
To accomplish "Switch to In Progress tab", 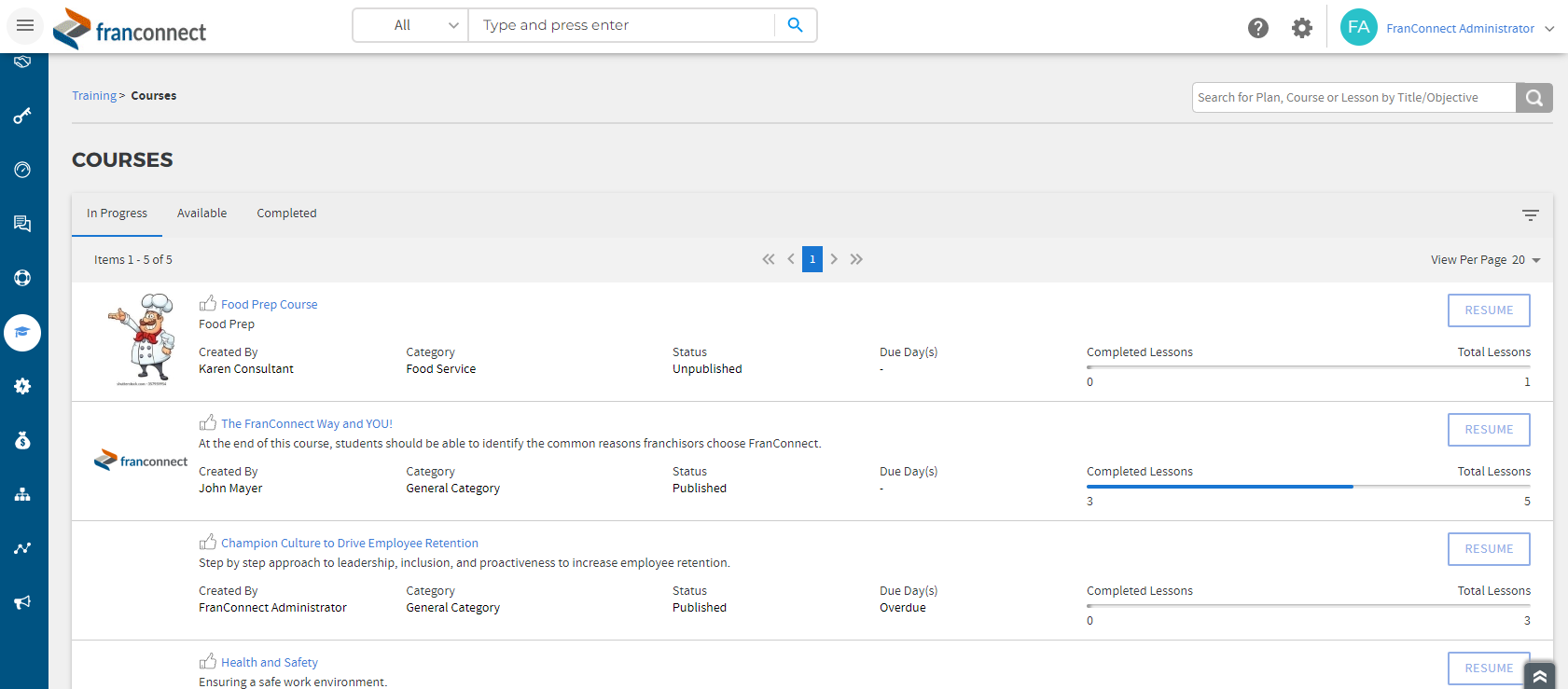I will (x=117, y=214).
